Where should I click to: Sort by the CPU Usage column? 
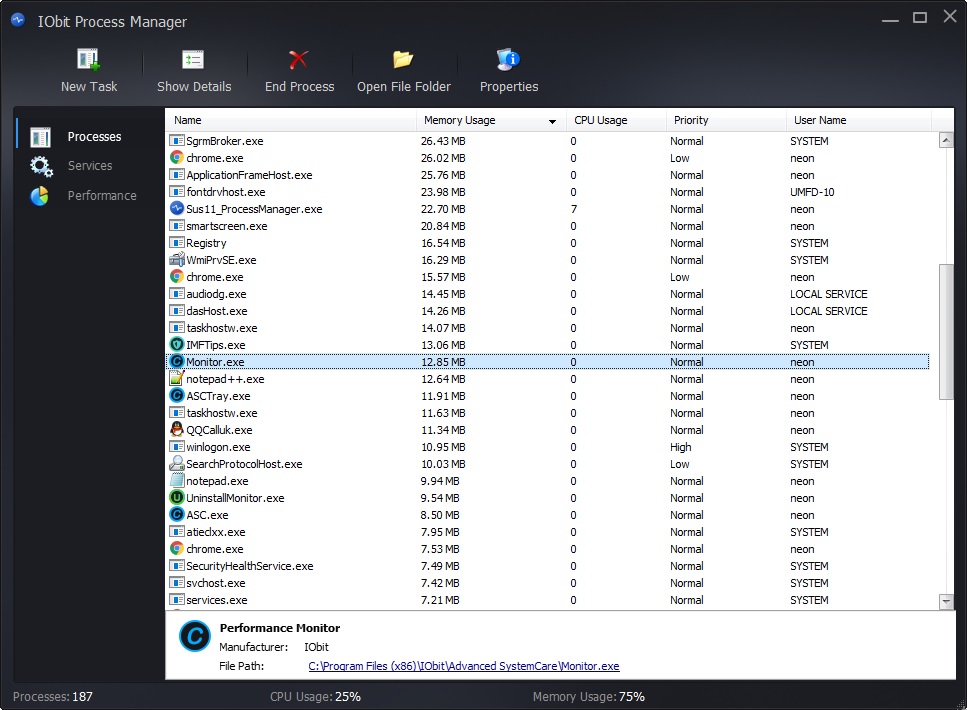(x=601, y=120)
